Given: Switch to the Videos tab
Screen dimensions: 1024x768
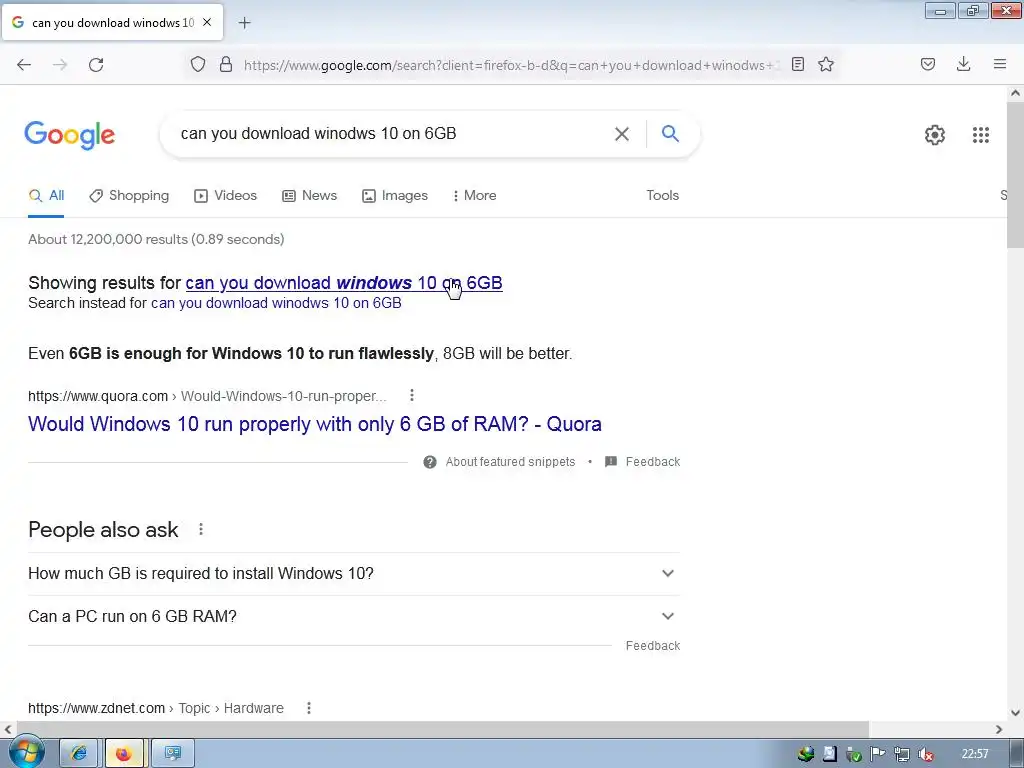Looking at the screenshot, I should [225, 195].
